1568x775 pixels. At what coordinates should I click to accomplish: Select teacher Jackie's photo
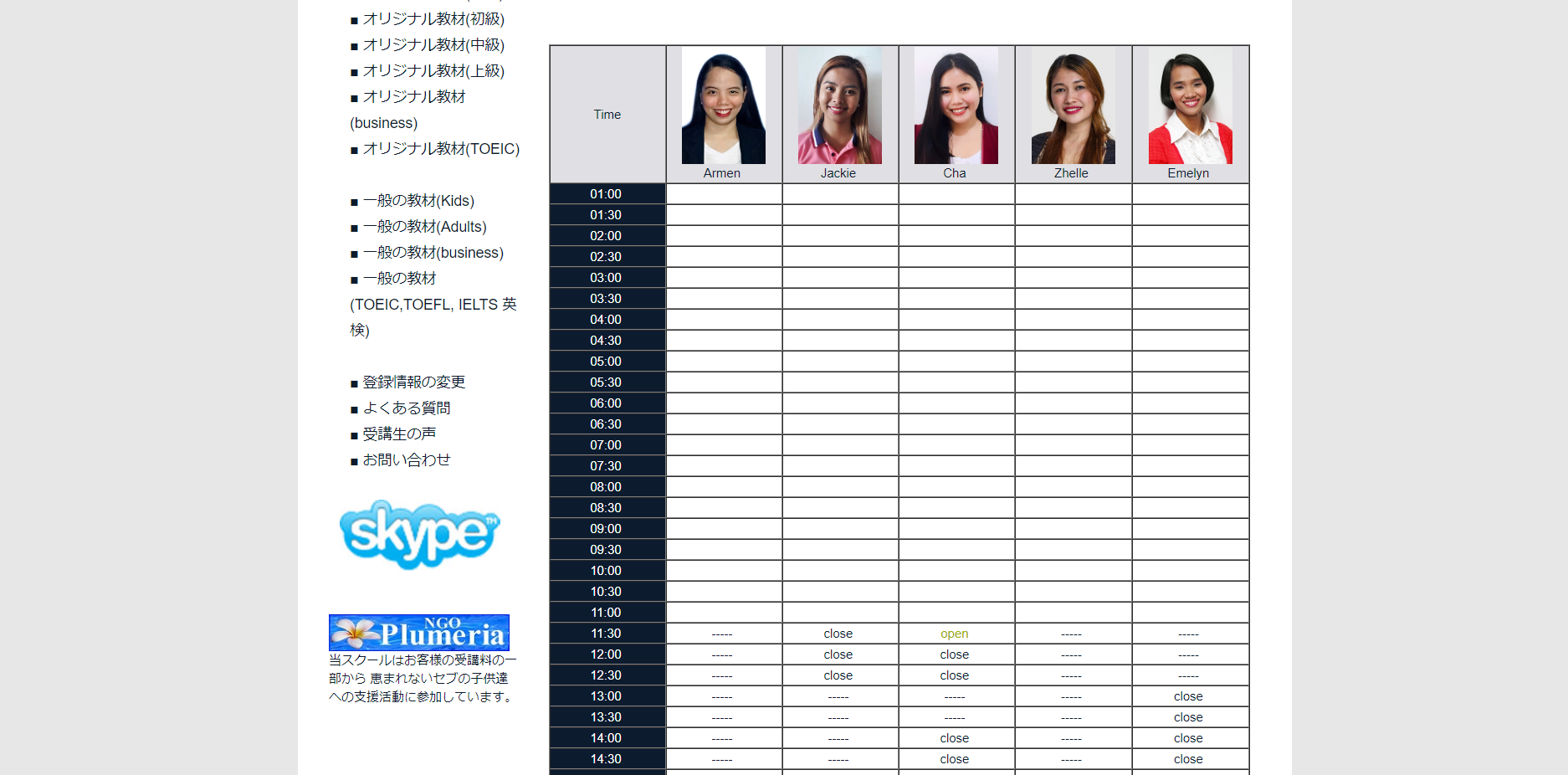(x=839, y=105)
